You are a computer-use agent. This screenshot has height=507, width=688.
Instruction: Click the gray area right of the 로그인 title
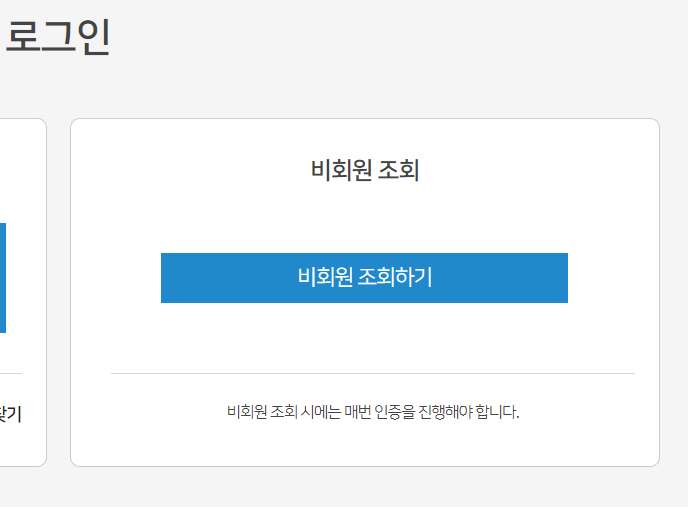click(x=400, y=40)
